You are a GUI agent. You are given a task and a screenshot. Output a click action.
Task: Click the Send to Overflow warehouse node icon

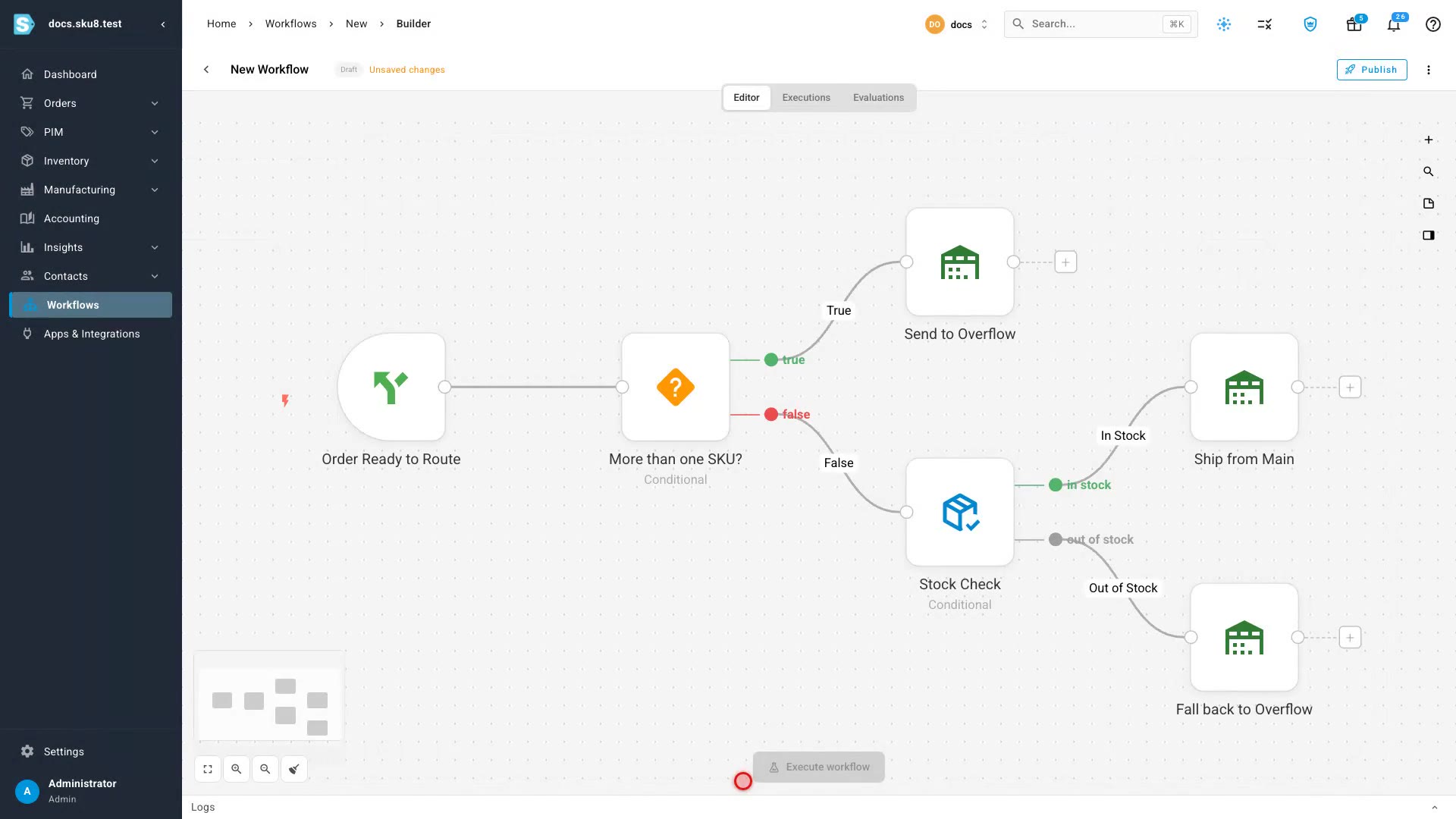point(960,262)
